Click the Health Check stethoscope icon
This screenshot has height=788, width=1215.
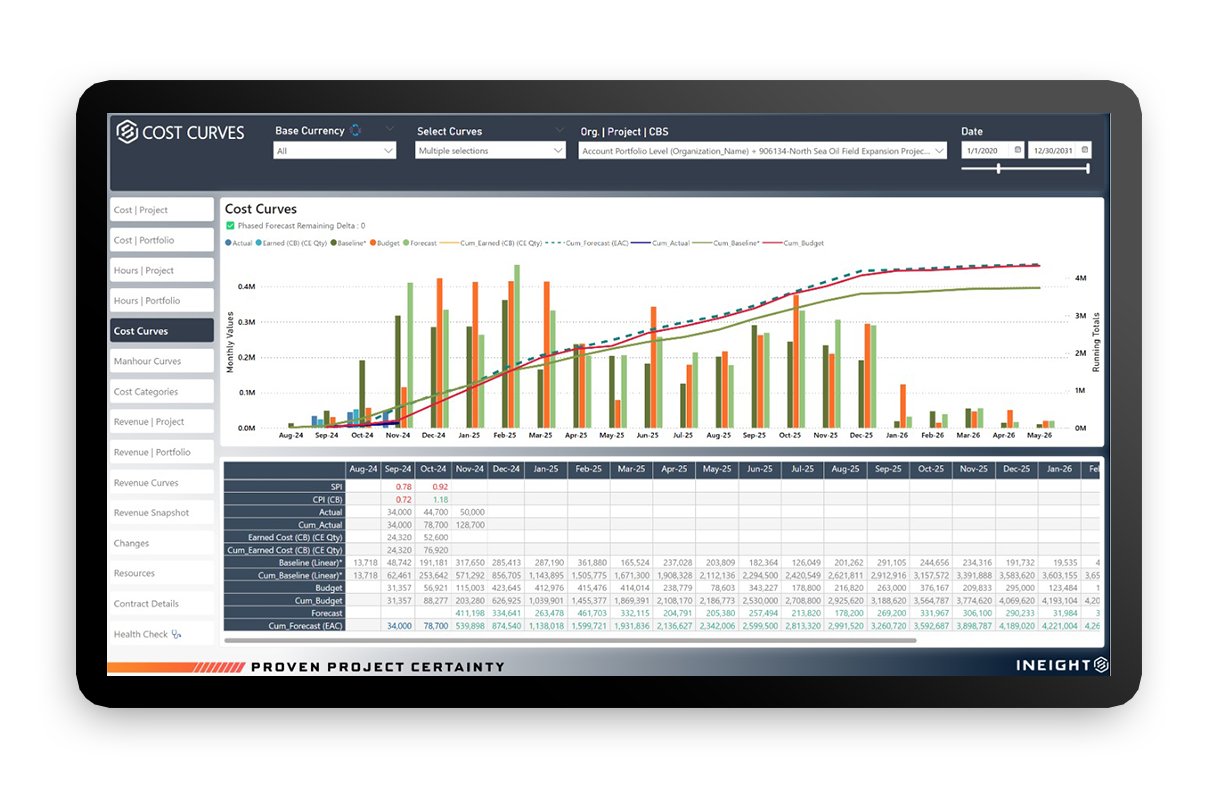(x=177, y=634)
